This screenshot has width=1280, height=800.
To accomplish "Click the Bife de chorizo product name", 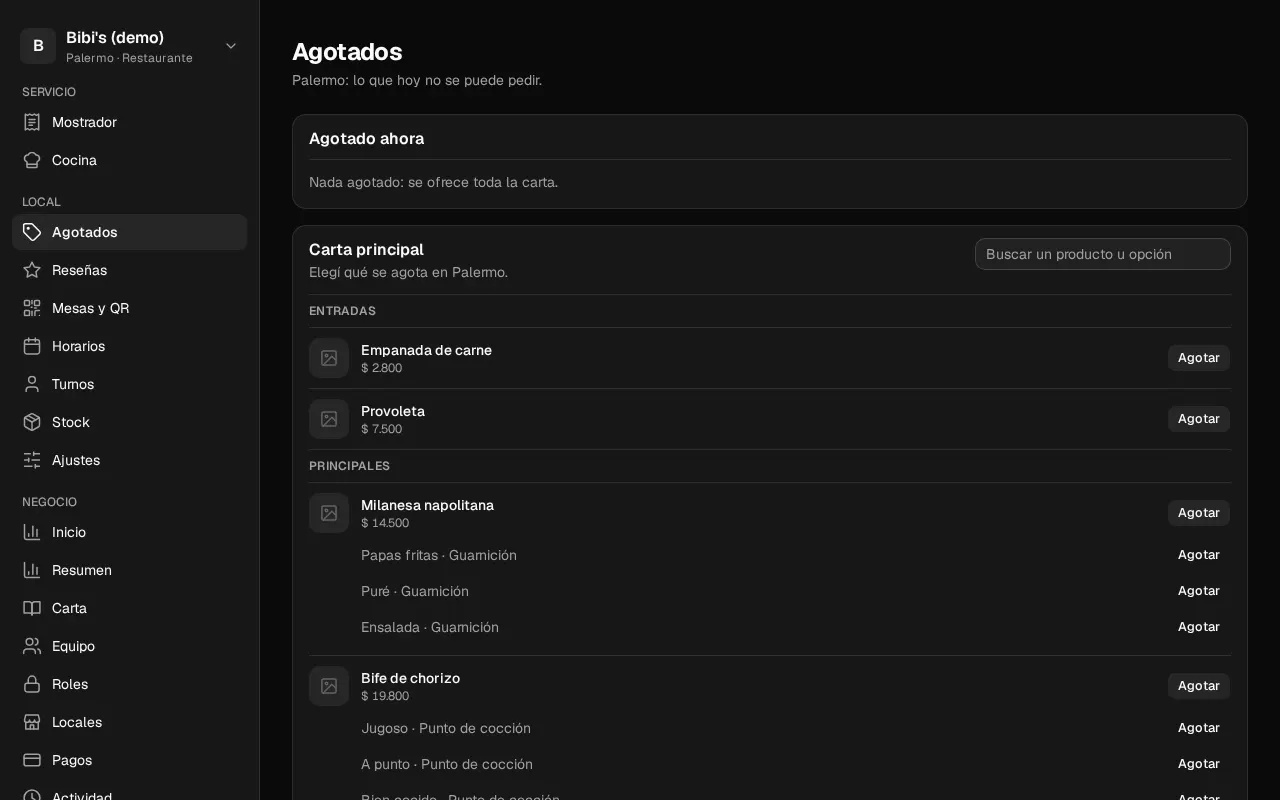I will tap(410, 678).
